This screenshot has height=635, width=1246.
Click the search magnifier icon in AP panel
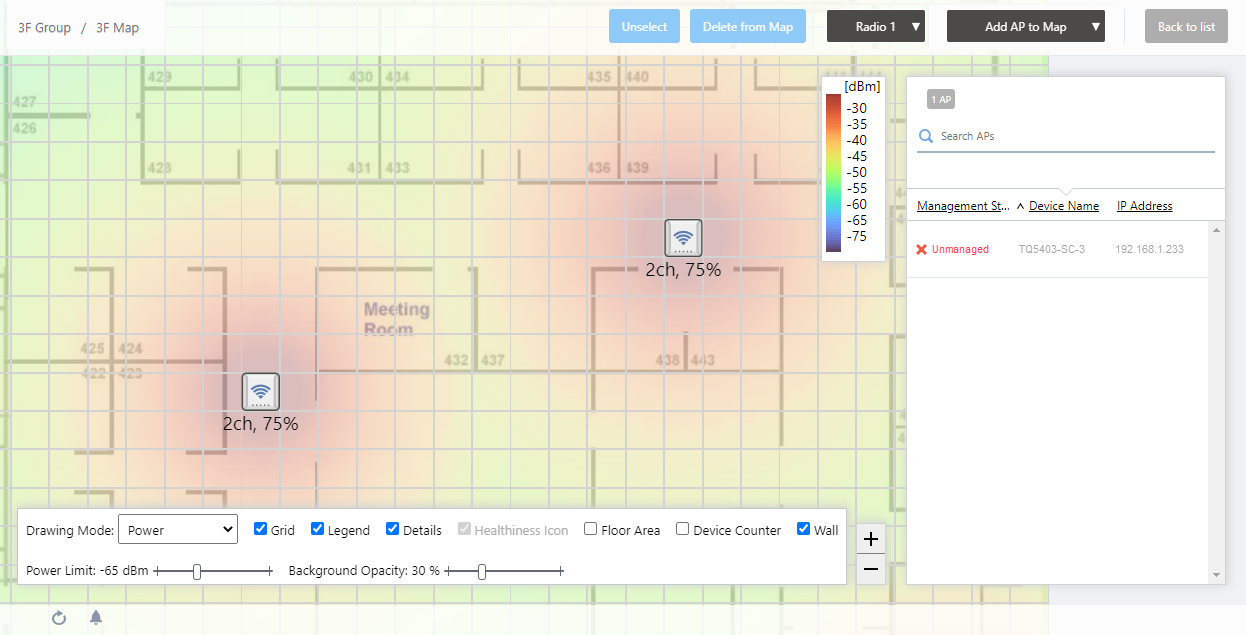(x=926, y=136)
